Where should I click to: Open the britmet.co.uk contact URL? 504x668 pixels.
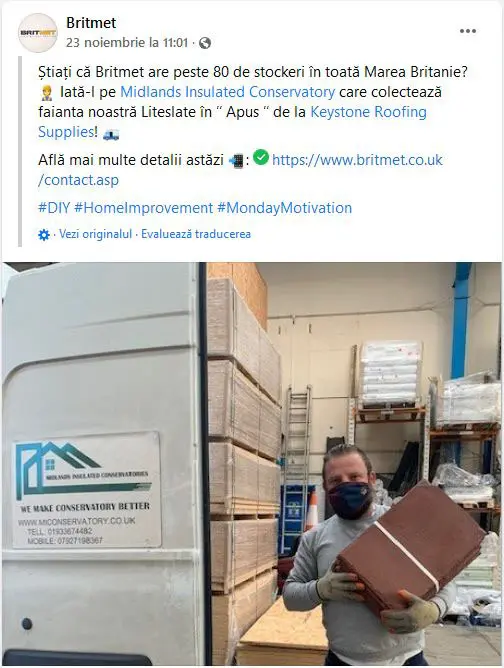[x=240, y=170]
